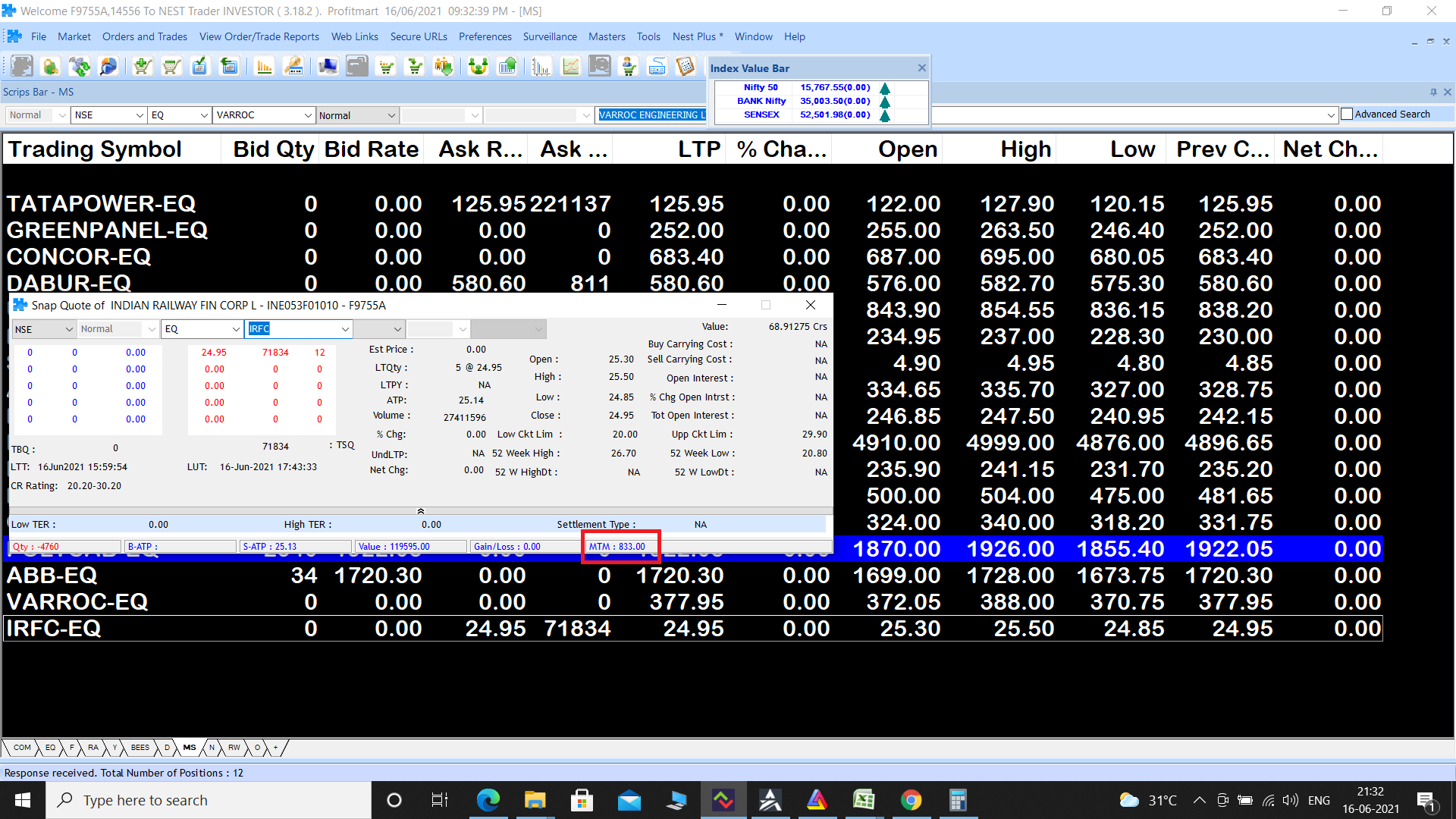1456x819 pixels.
Task: Click the person with cart toolbar icon
Action: [x=629, y=67]
